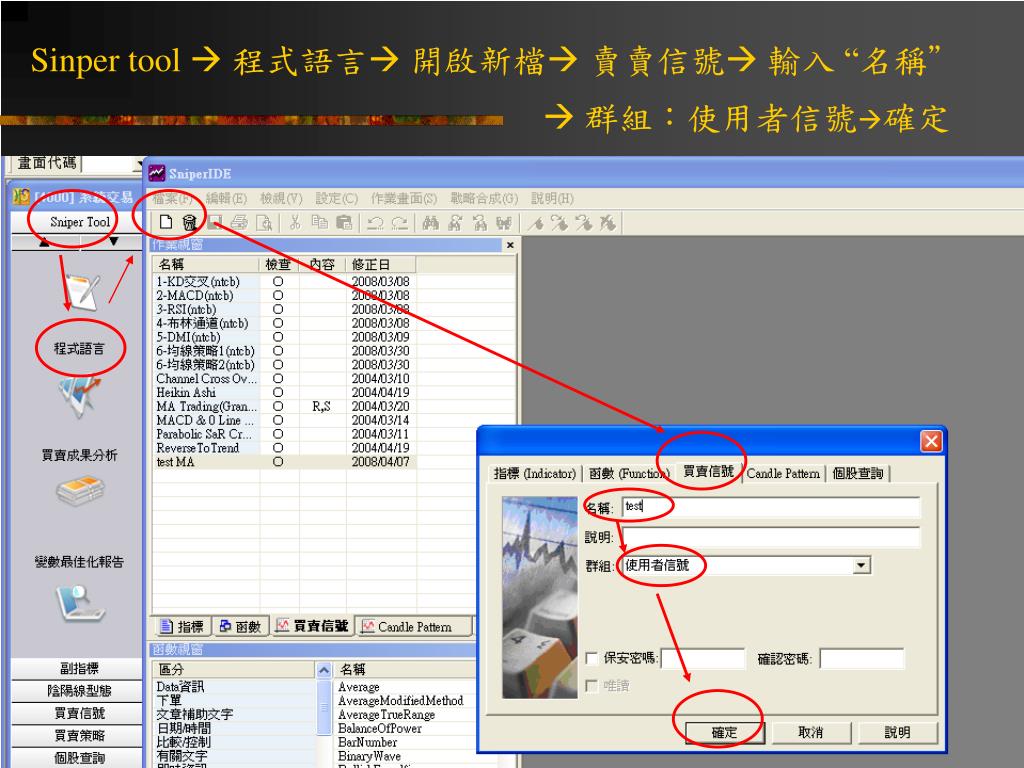The image size is (1024, 768).
Task: Toggle the 唯讀 checkbox
Action: [592, 685]
